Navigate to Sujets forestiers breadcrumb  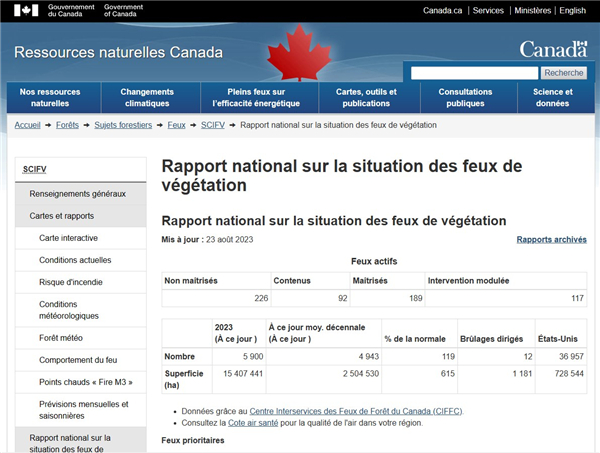click(123, 125)
